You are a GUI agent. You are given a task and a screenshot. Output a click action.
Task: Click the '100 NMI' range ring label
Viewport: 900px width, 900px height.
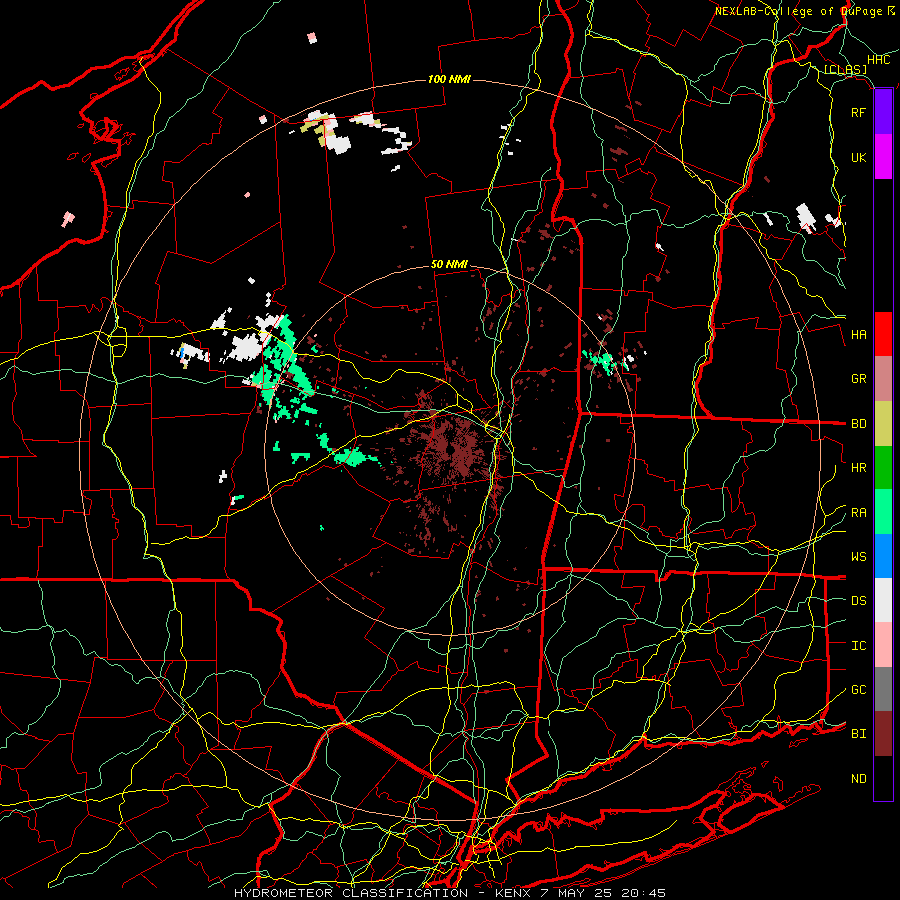point(449,79)
